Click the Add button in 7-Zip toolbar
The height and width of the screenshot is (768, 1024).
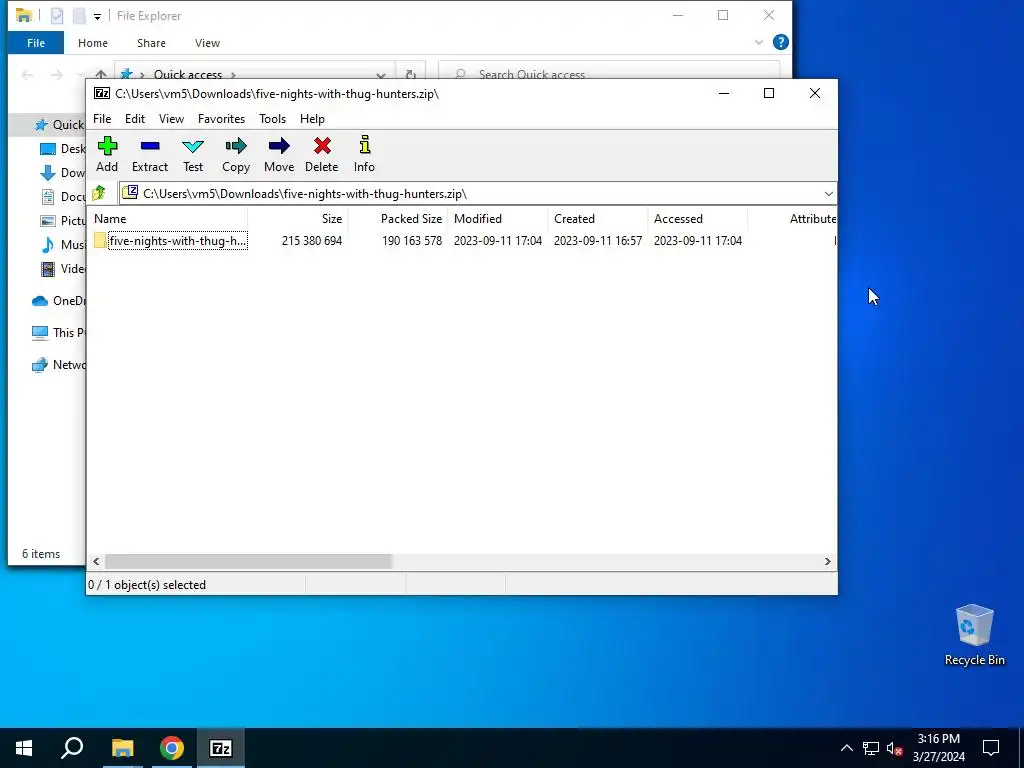coord(107,155)
